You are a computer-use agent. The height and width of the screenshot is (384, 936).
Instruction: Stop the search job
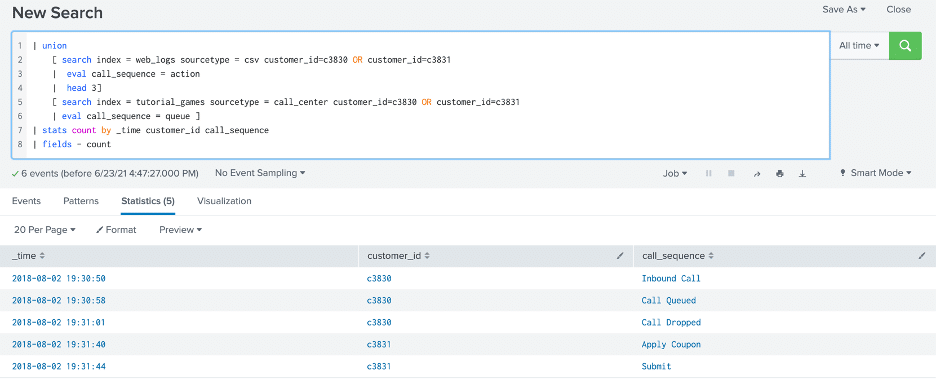[731, 173]
